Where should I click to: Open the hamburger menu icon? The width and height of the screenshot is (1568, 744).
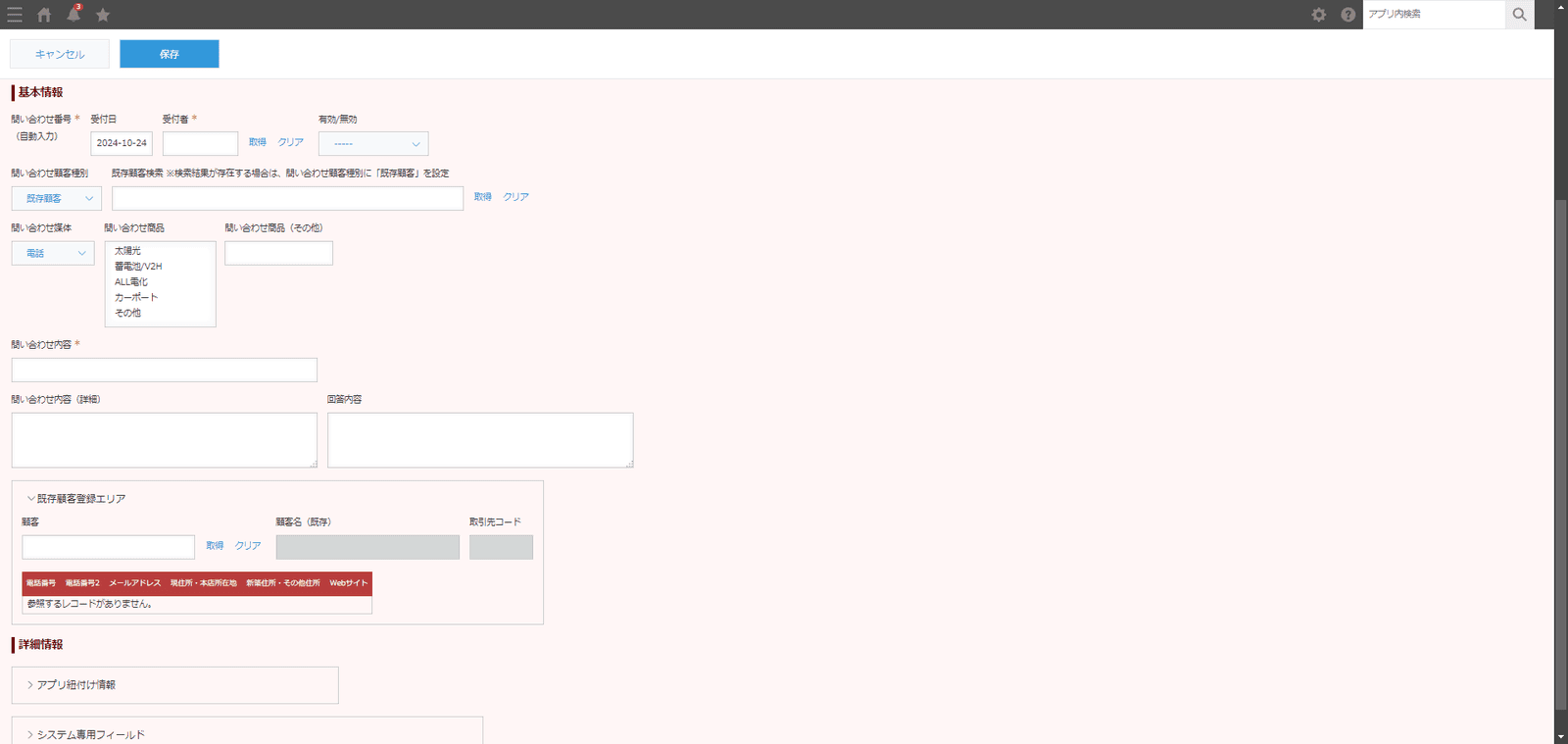(x=15, y=15)
